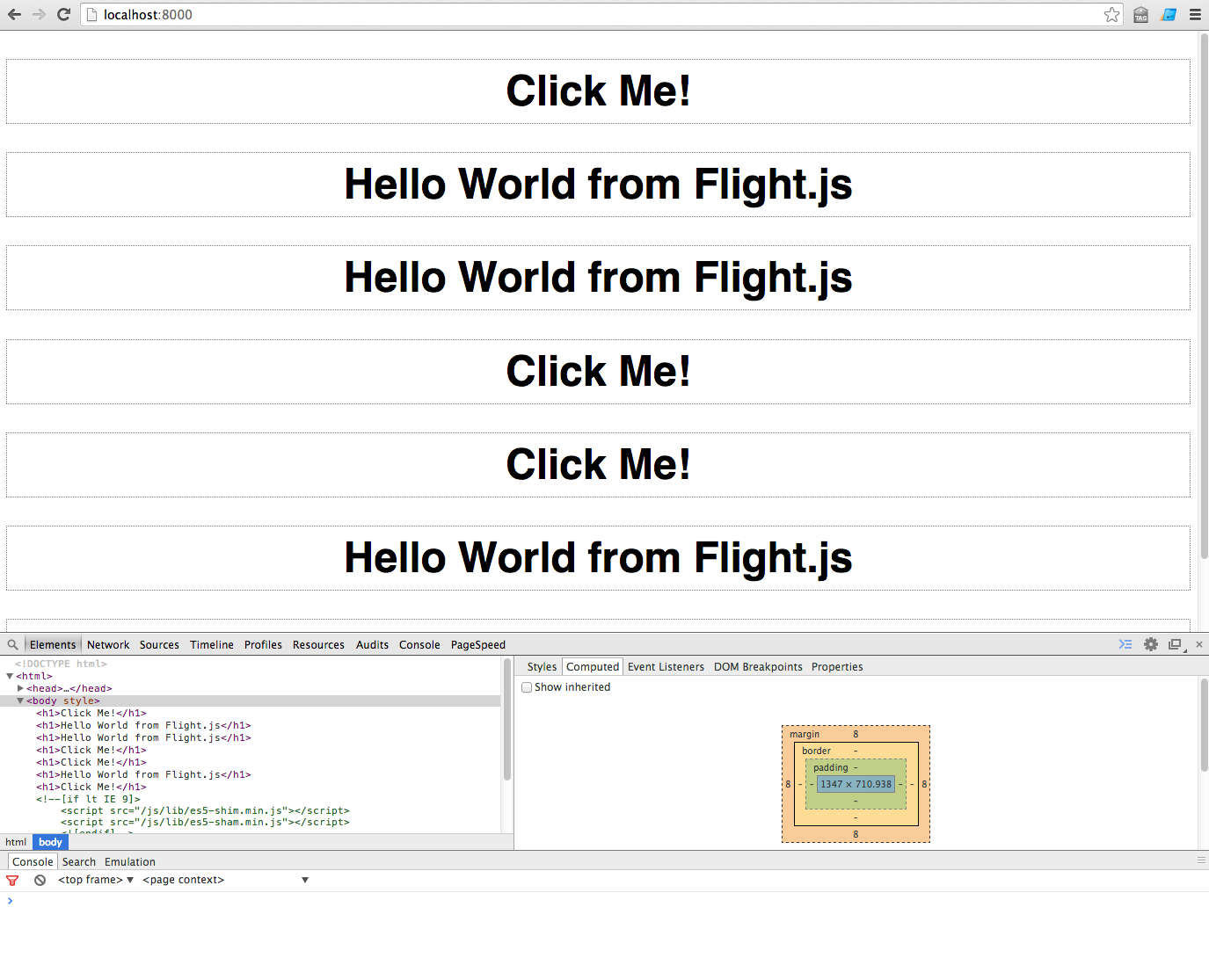Open the page context dropdown
Screen dimensions: 1209x980
(226, 880)
